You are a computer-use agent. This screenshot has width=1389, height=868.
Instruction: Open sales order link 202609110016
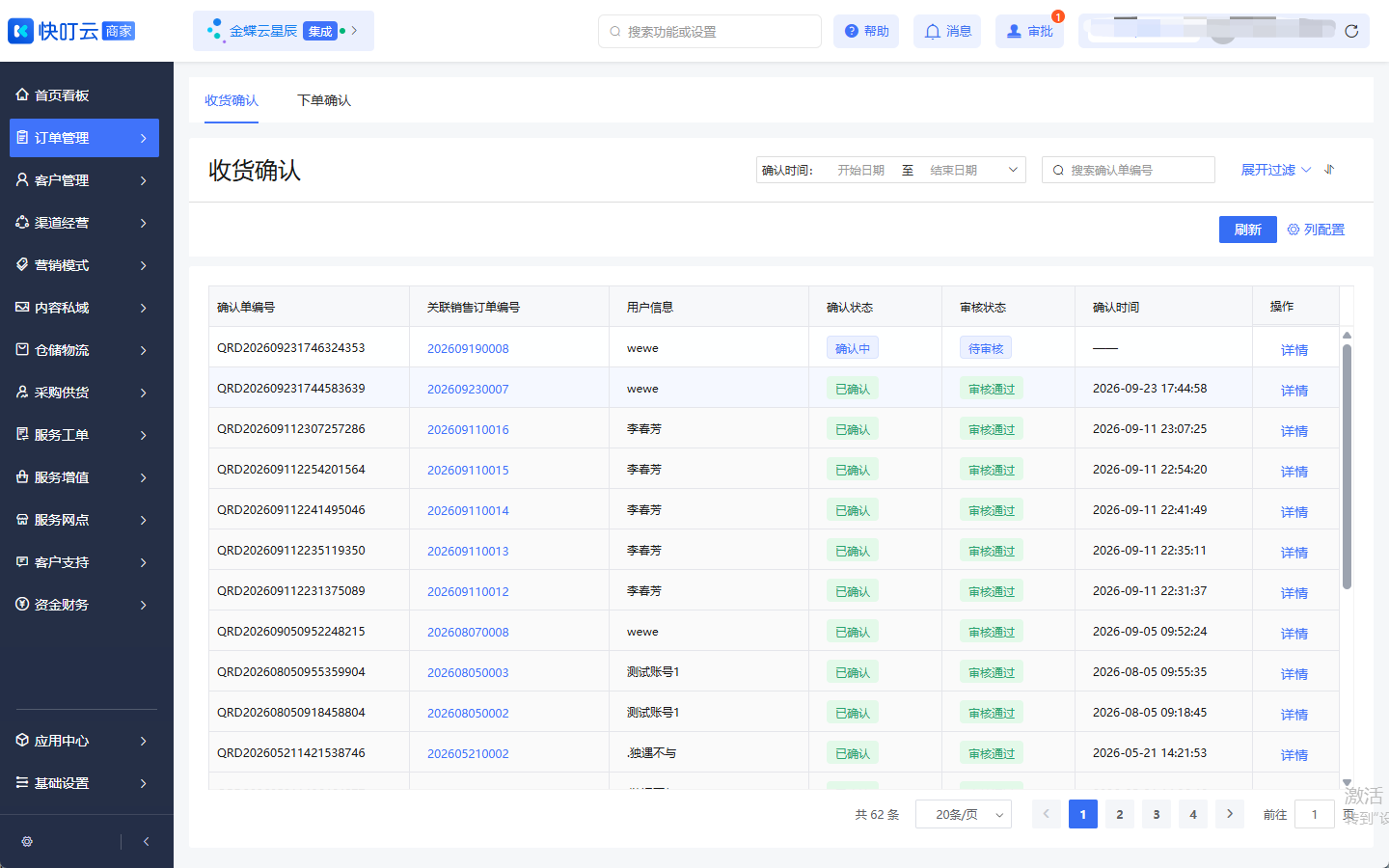468,430
